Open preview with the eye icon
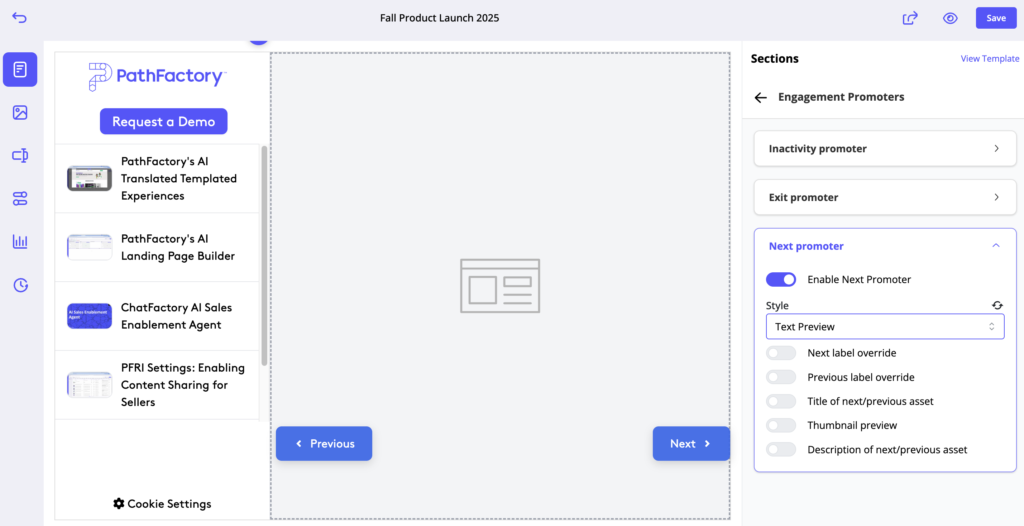The image size is (1024, 526). [950, 18]
